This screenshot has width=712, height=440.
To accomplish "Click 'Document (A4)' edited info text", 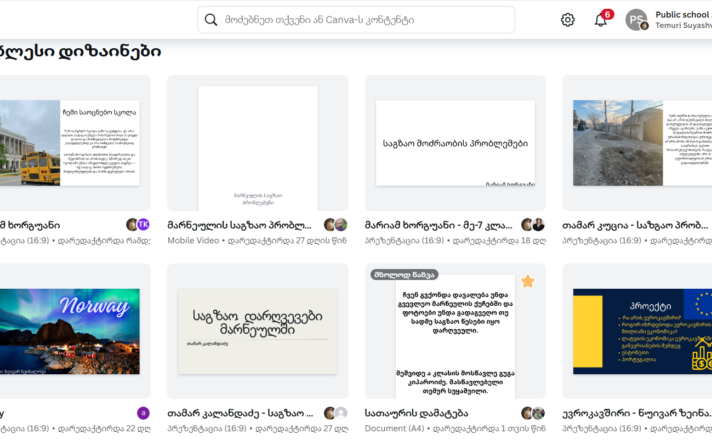I will click(455, 429).
